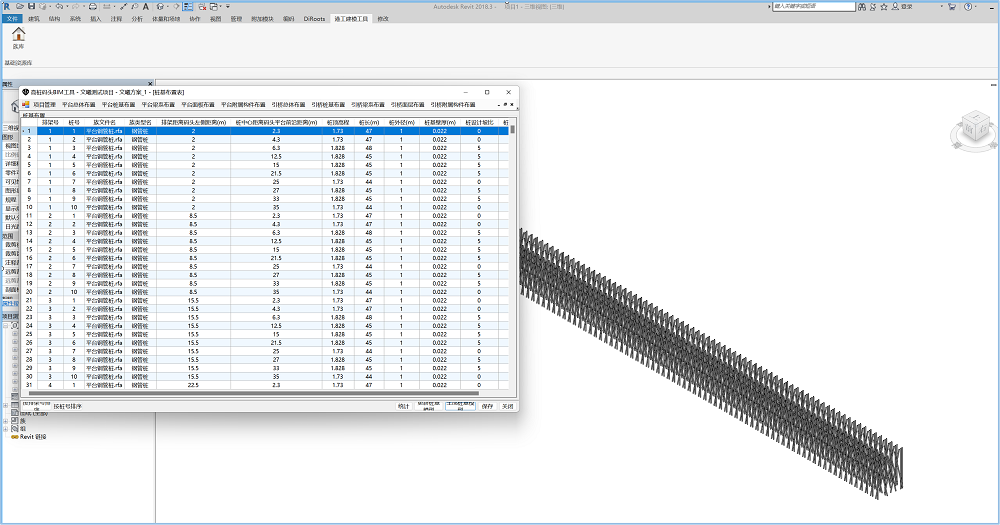Click the Print icon in quick access toolbar
1000x525 pixels.
coord(92,6)
